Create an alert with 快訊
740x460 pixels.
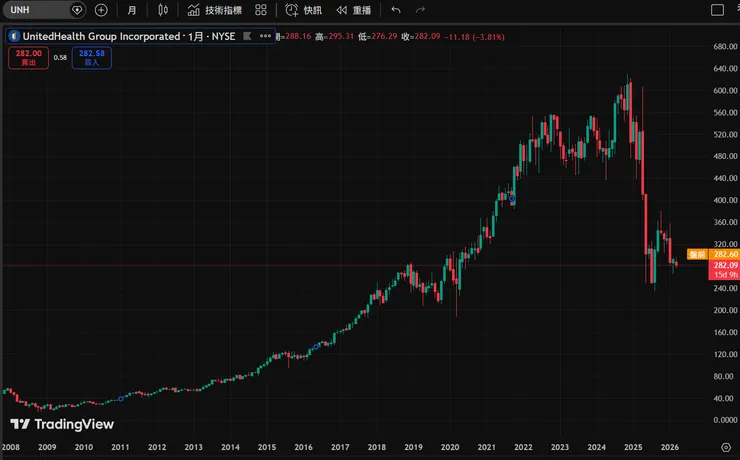(303, 10)
